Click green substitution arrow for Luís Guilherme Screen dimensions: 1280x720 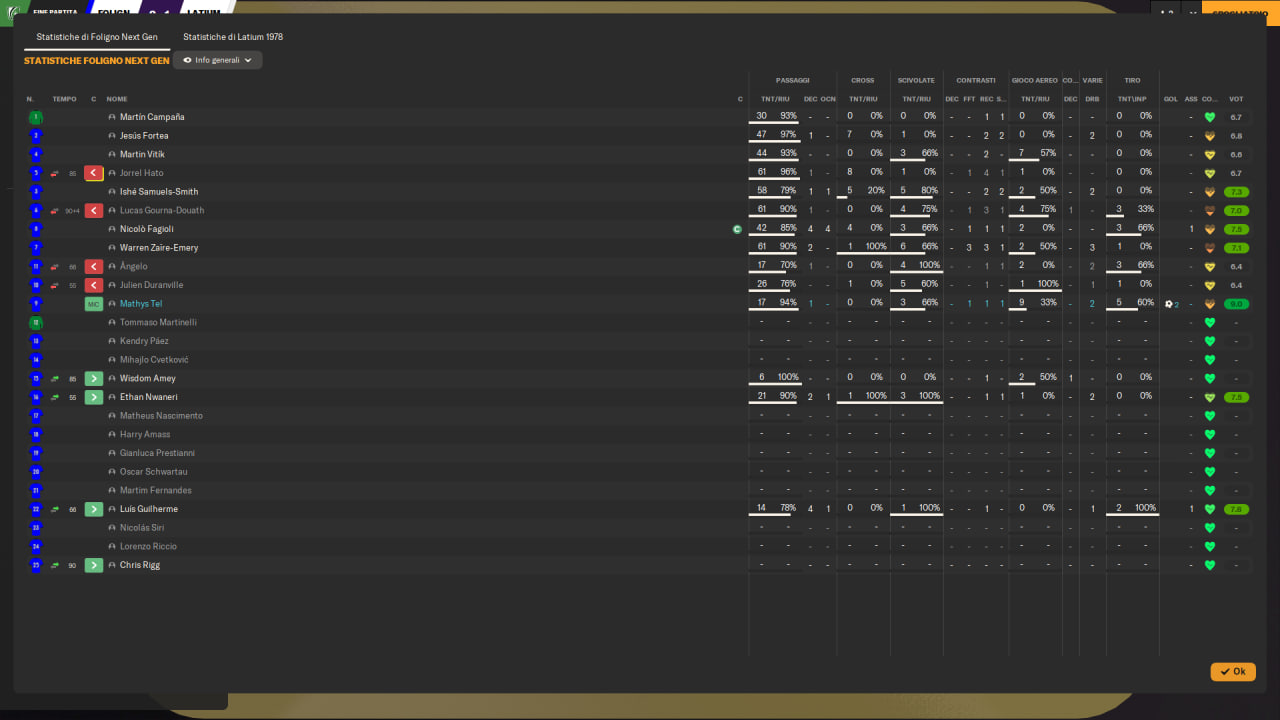click(x=94, y=509)
